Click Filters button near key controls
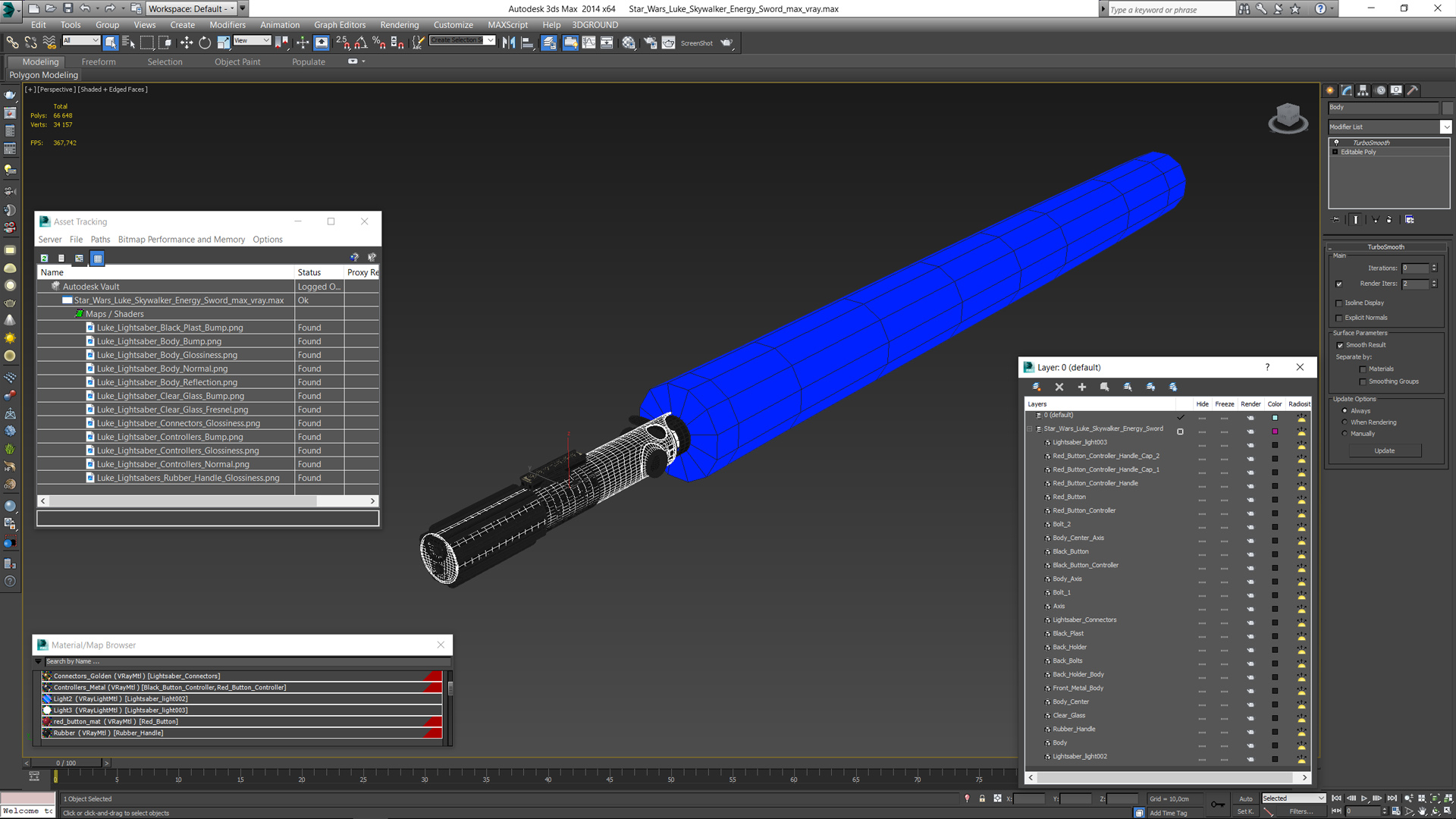Image resolution: width=1456 pixels, height=819 pixels. coord(1301,811)
